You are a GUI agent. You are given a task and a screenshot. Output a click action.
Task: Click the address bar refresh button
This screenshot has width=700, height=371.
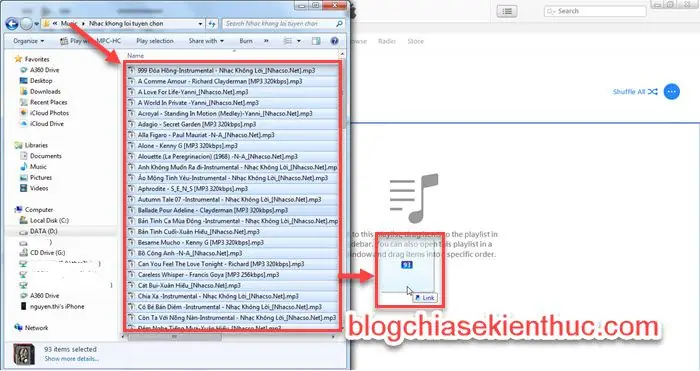[x=212, y=24]
